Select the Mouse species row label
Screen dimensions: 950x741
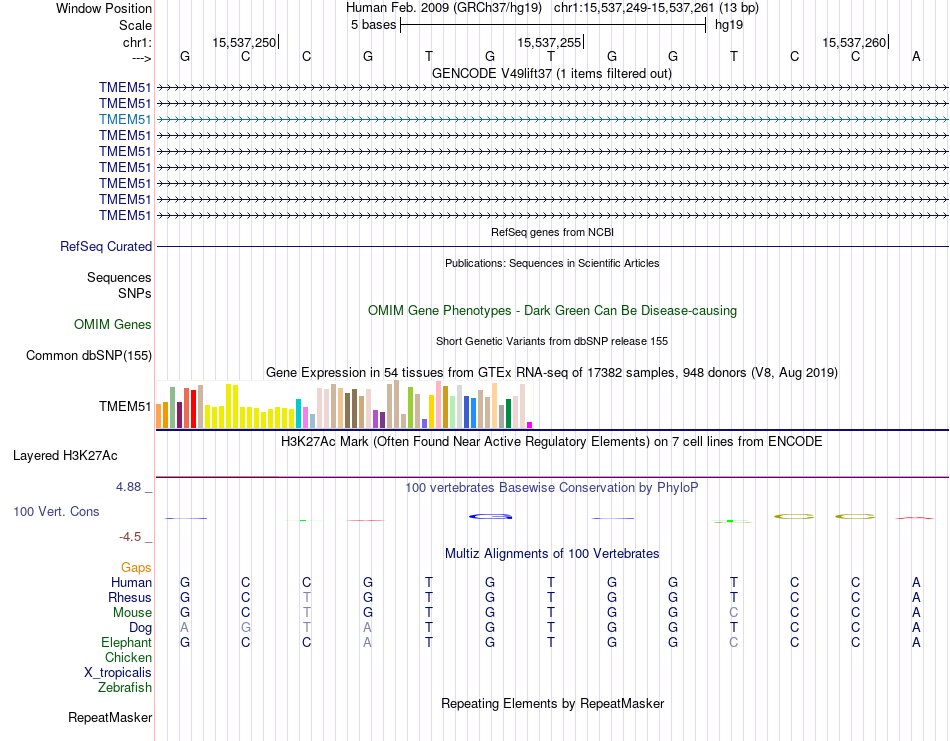(132, 613)
